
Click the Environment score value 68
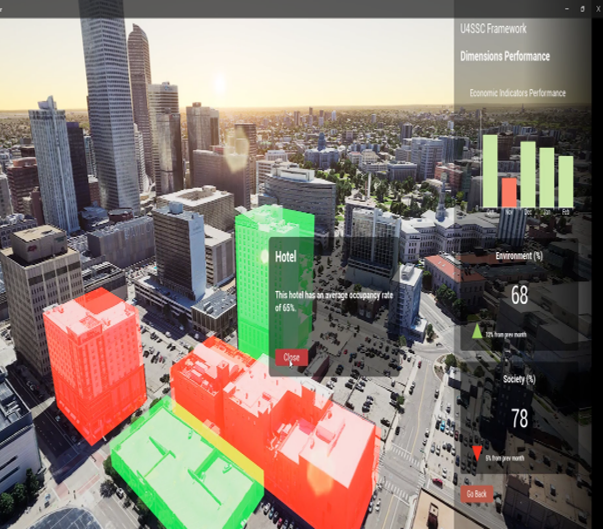[x=519, y=295]
